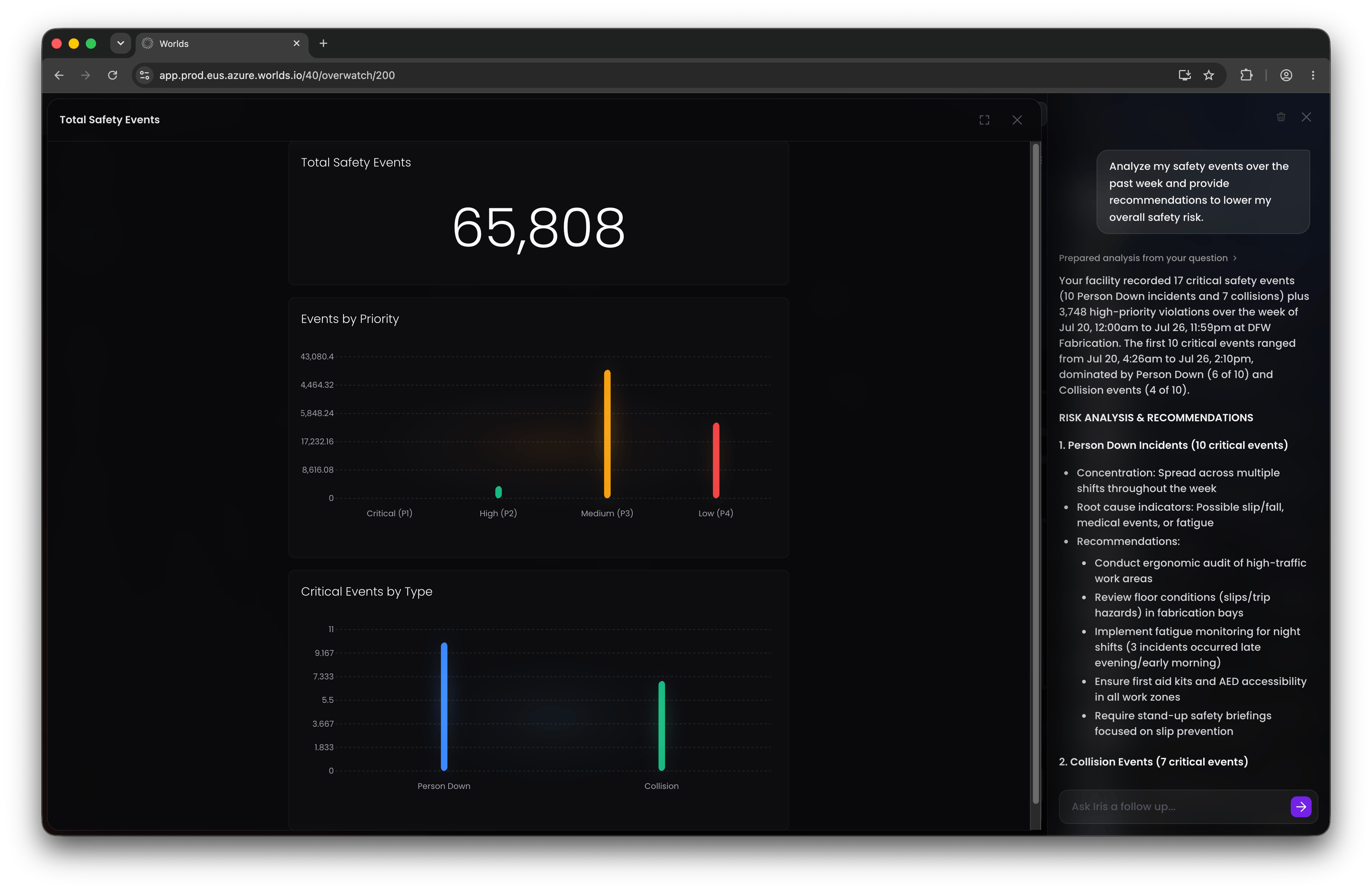Click the 'RISK ANALYSIS & RECOMMENDATIONS' heading

click(1156, 418)
